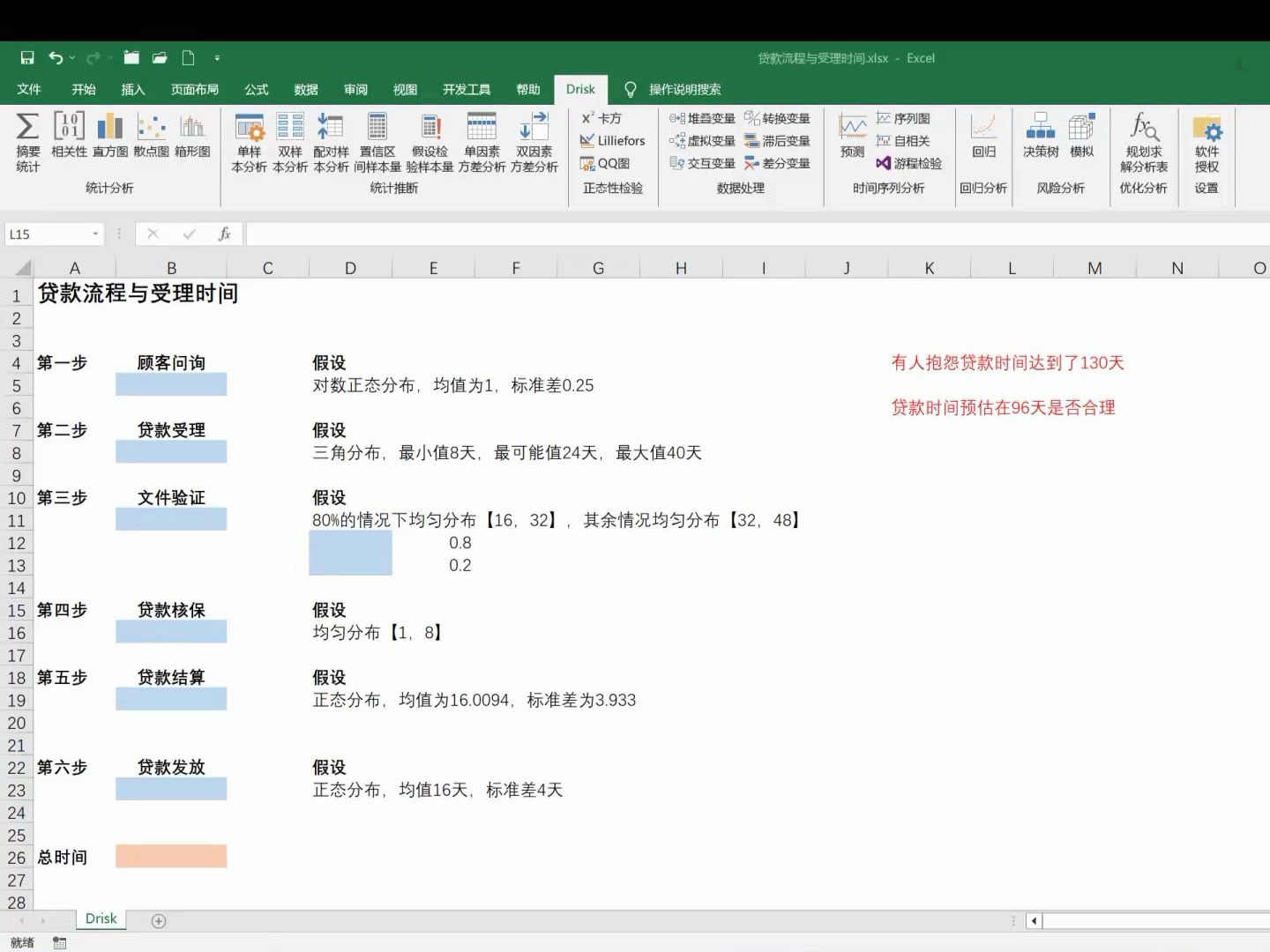The height and width of the screenshot is (952, 1270).
Task: Create a QQ图 plot
Action: click(605, 163)
